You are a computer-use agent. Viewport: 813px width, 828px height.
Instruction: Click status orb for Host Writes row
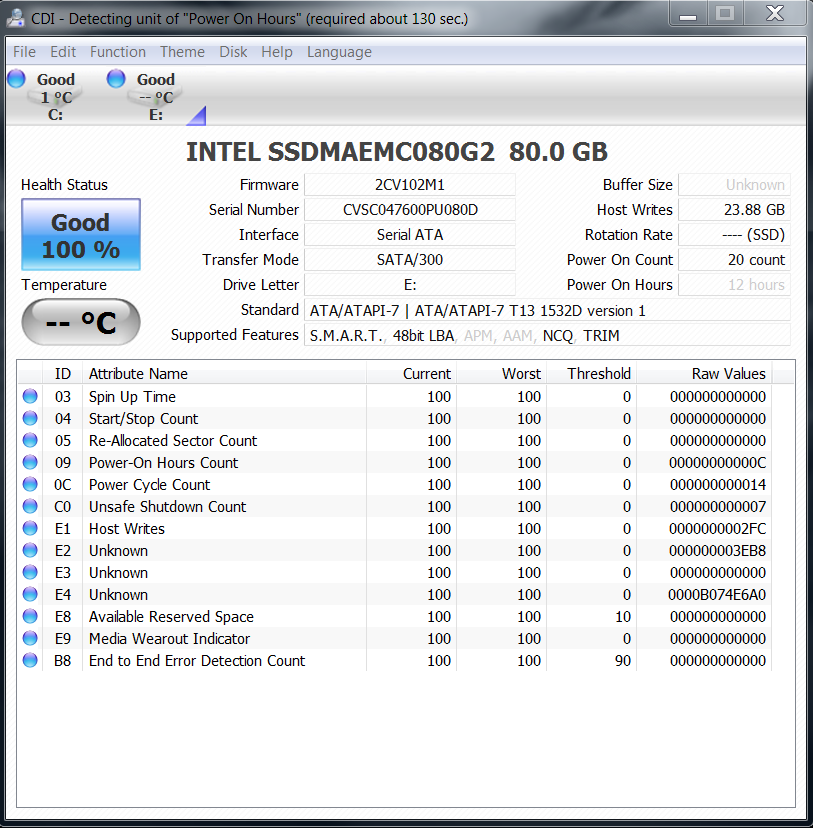click(30, 529)
